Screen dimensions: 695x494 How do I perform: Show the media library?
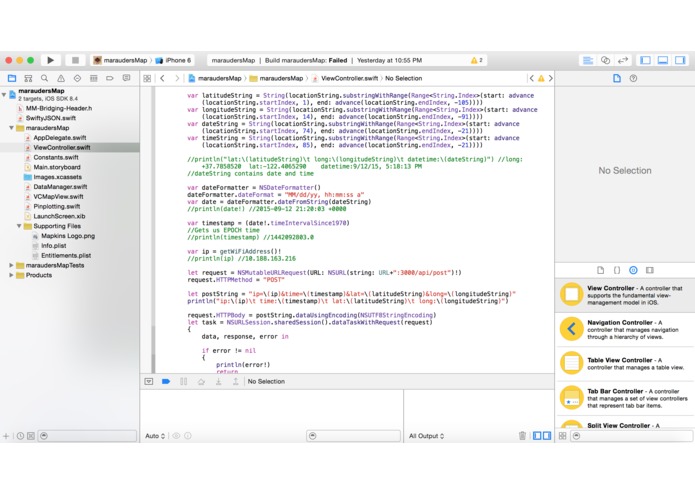click(650, 270)
